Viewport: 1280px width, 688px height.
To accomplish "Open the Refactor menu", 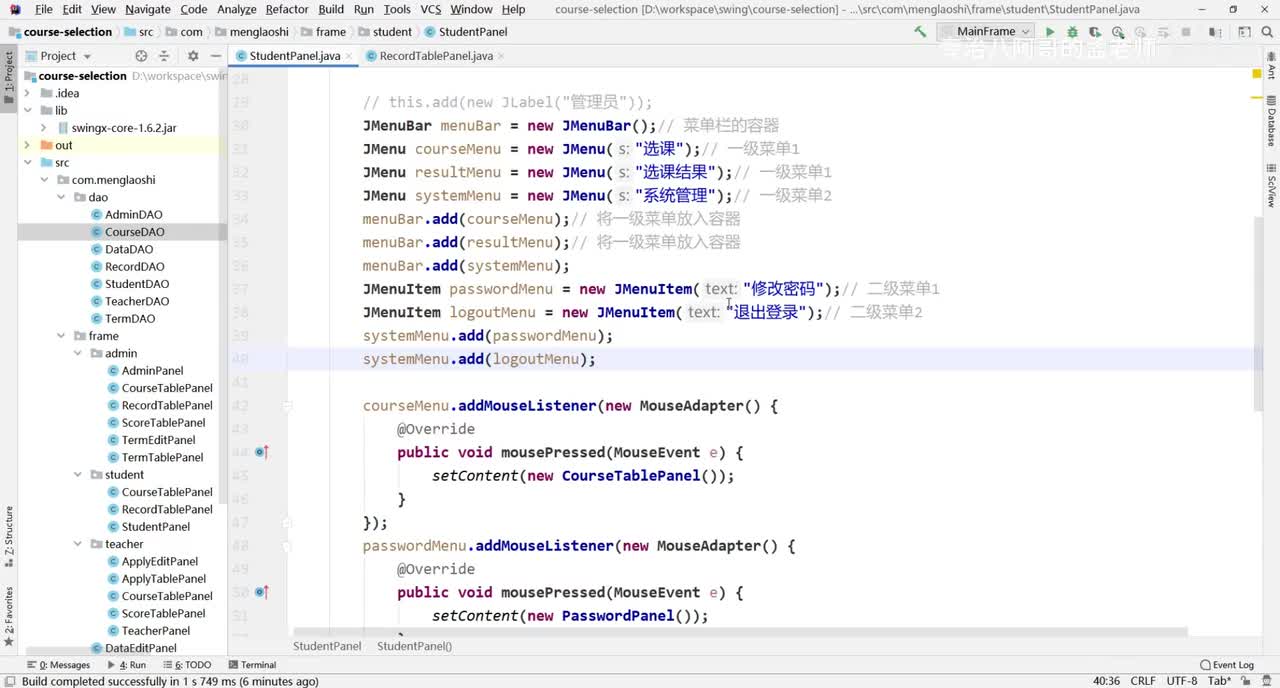I will coord(287,9).
